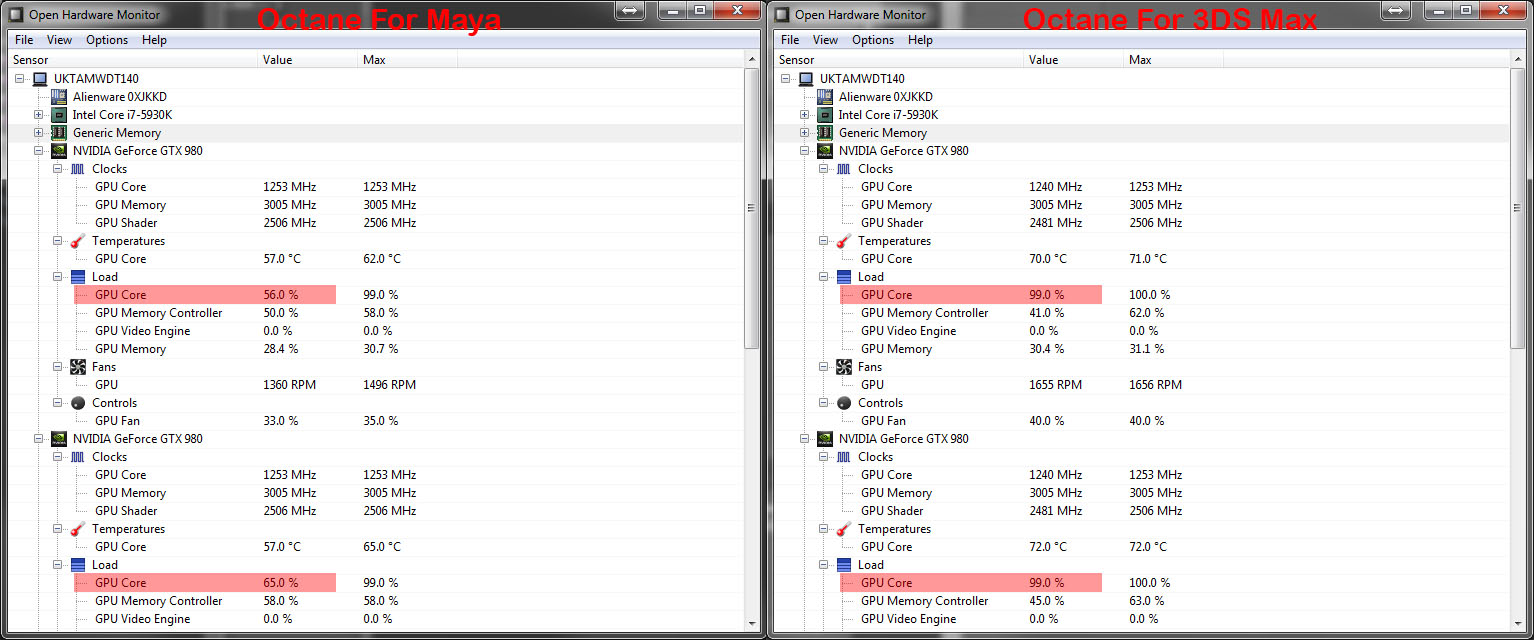Viewport: 1536px width, 640px height.
Task: Click the first NVIDIA GeForce GTX 980 icon in right window
Action: [825, 151]
